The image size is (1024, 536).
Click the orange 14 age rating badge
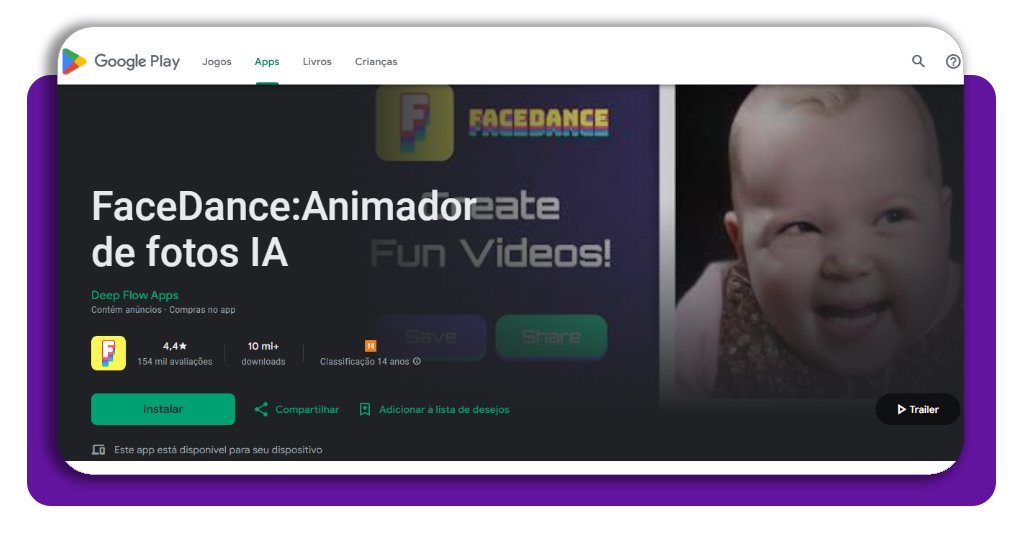[x=370, y=346]
